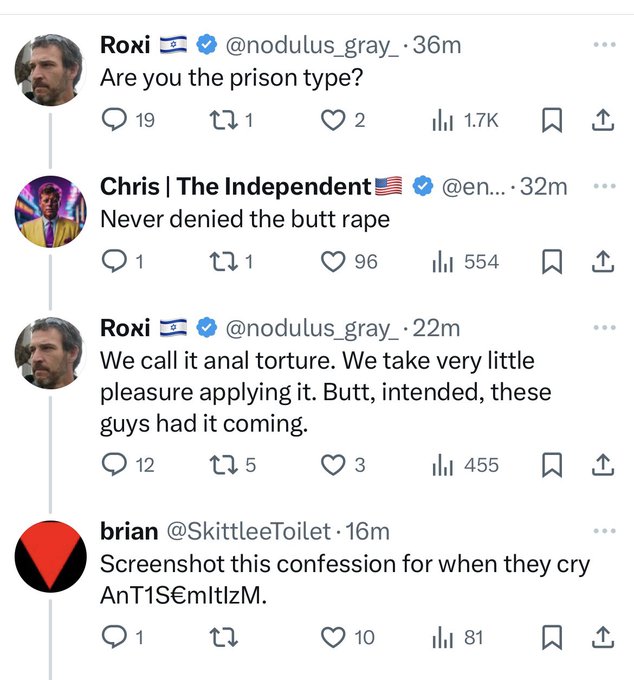Bookmark the "Are you the prison type?" tweet

point(550,121)
